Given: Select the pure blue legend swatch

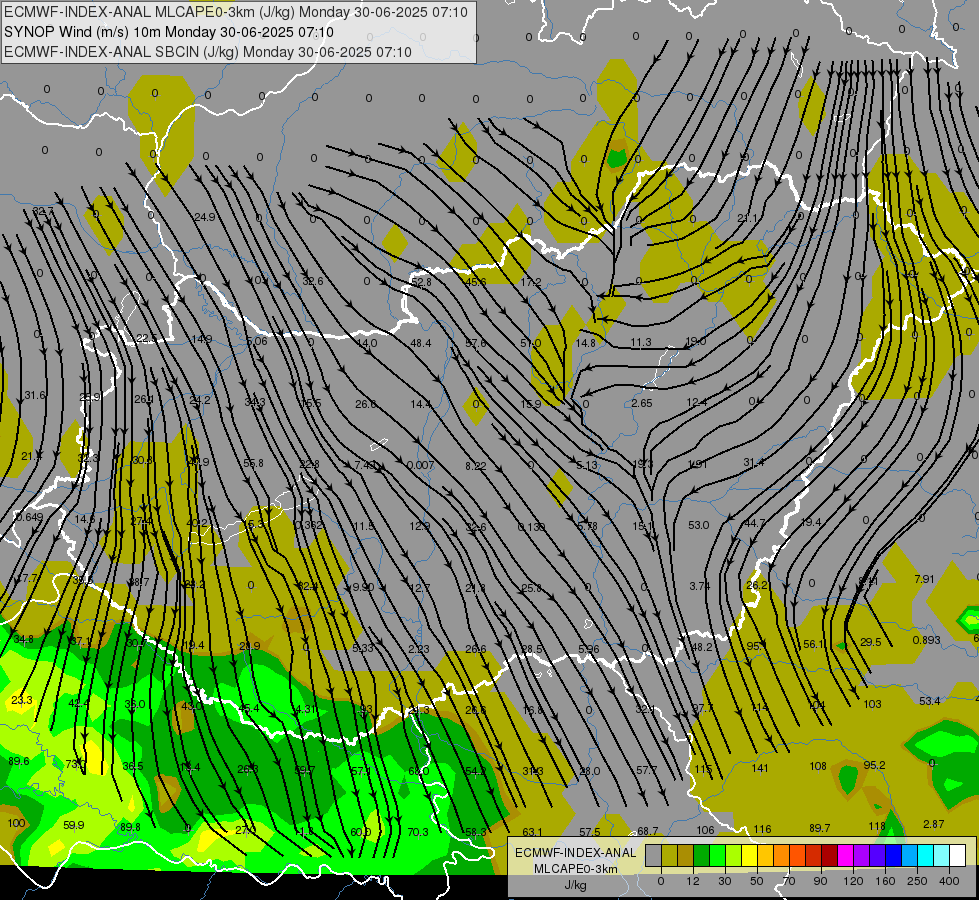Looking at the screenshot, I should (x=893, y=855).
